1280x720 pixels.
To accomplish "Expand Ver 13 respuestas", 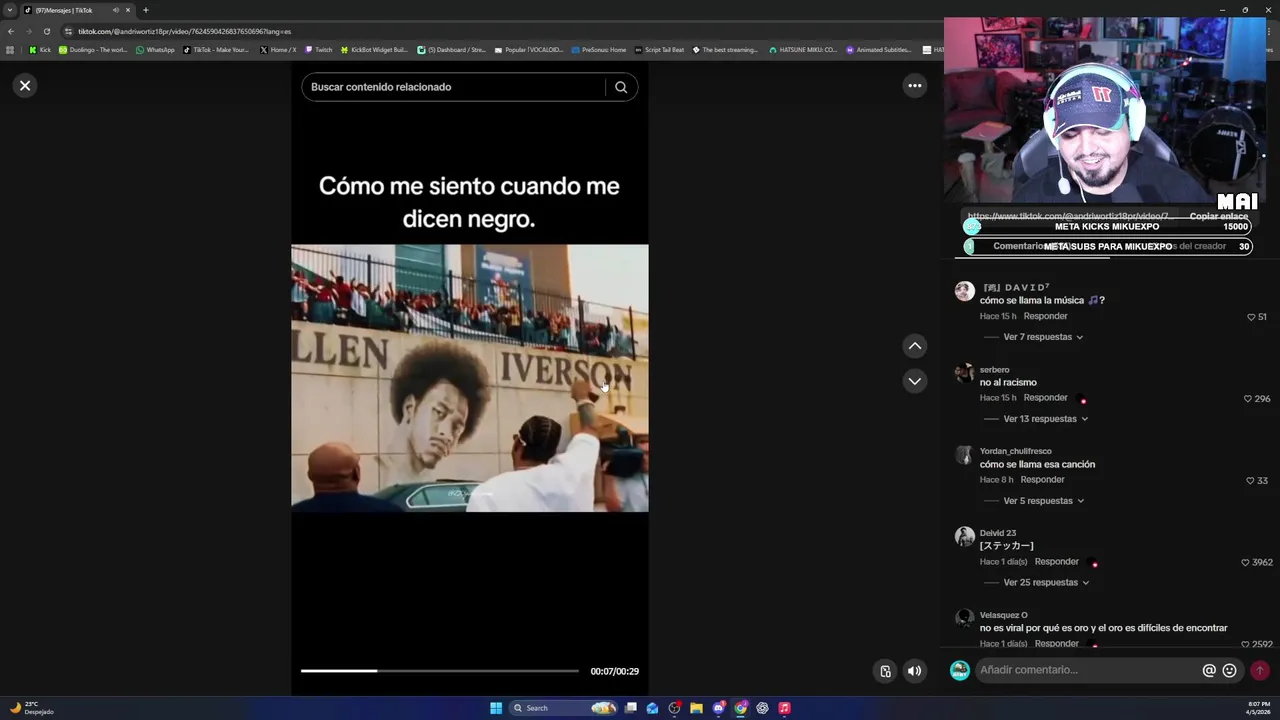I will (x=1046, y=419).
